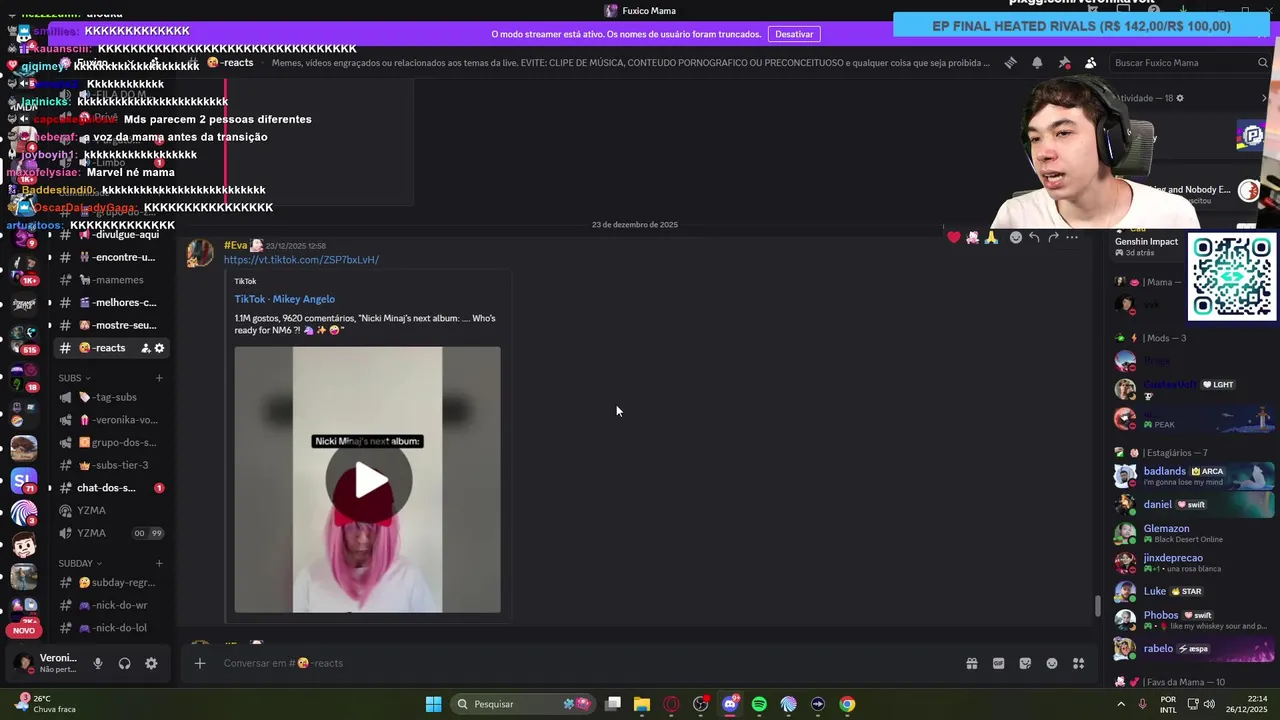Open the GIF picker
Image resolution: width=1280 pixels, height=720 pixels.
[998, 663]
